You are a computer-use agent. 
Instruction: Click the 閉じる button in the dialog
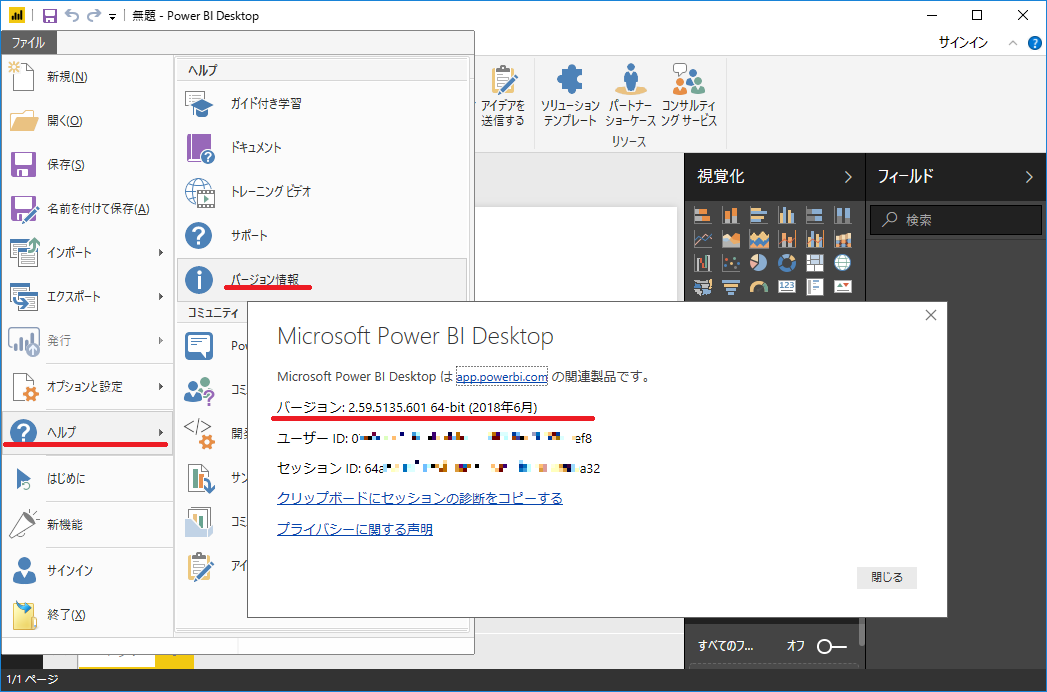[887, 578]
